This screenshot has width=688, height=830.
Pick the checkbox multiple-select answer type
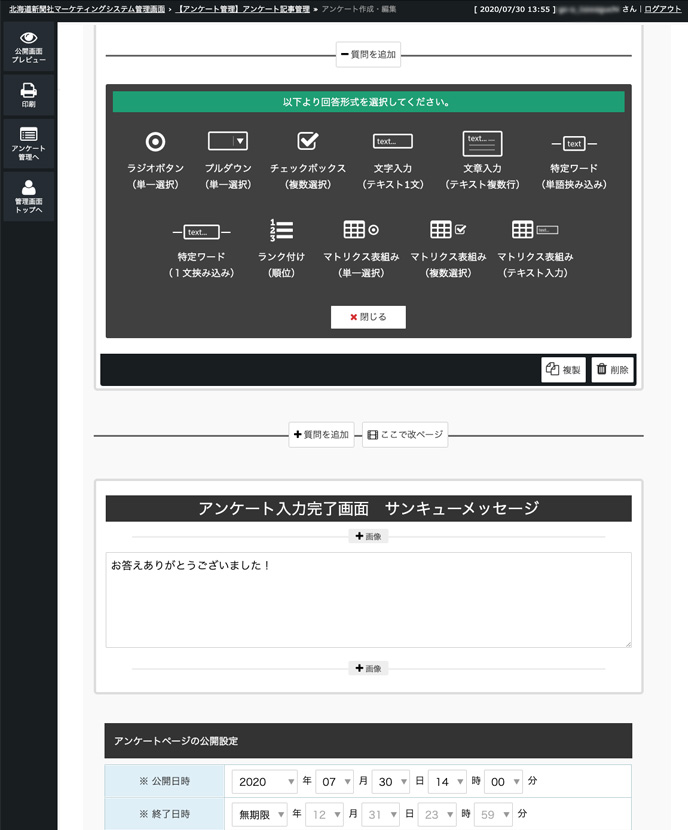tap(307, 142)
